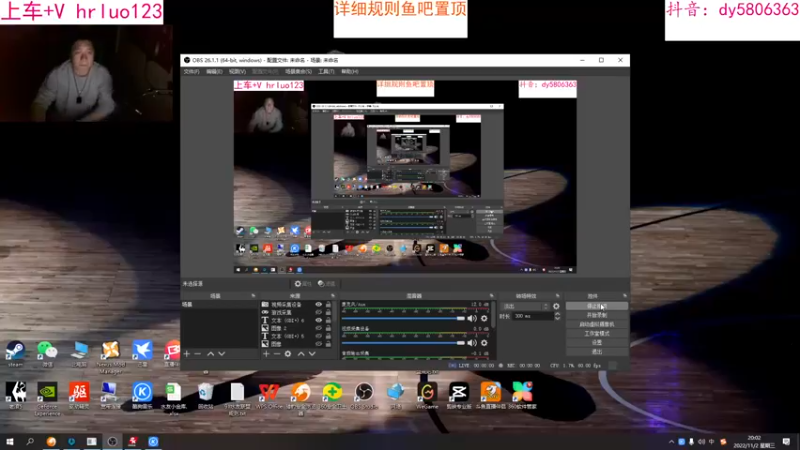Open OBS 设置 settings button

click(596, 342)
